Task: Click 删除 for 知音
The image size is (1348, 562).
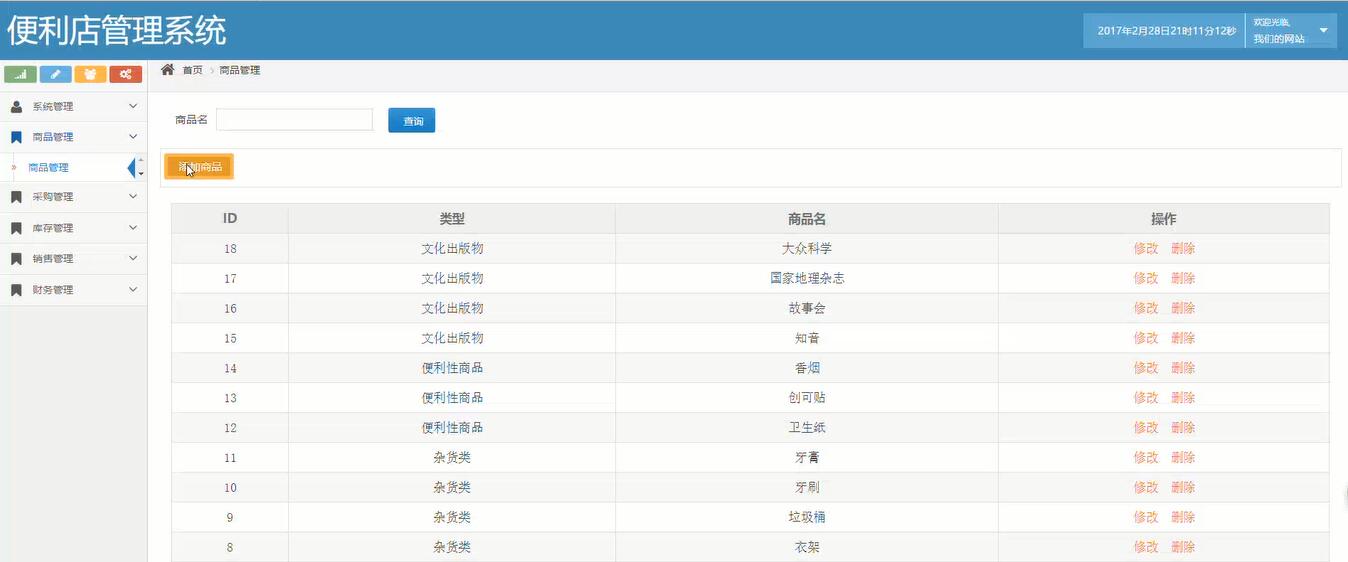Action: click(x=1183, y=338)
